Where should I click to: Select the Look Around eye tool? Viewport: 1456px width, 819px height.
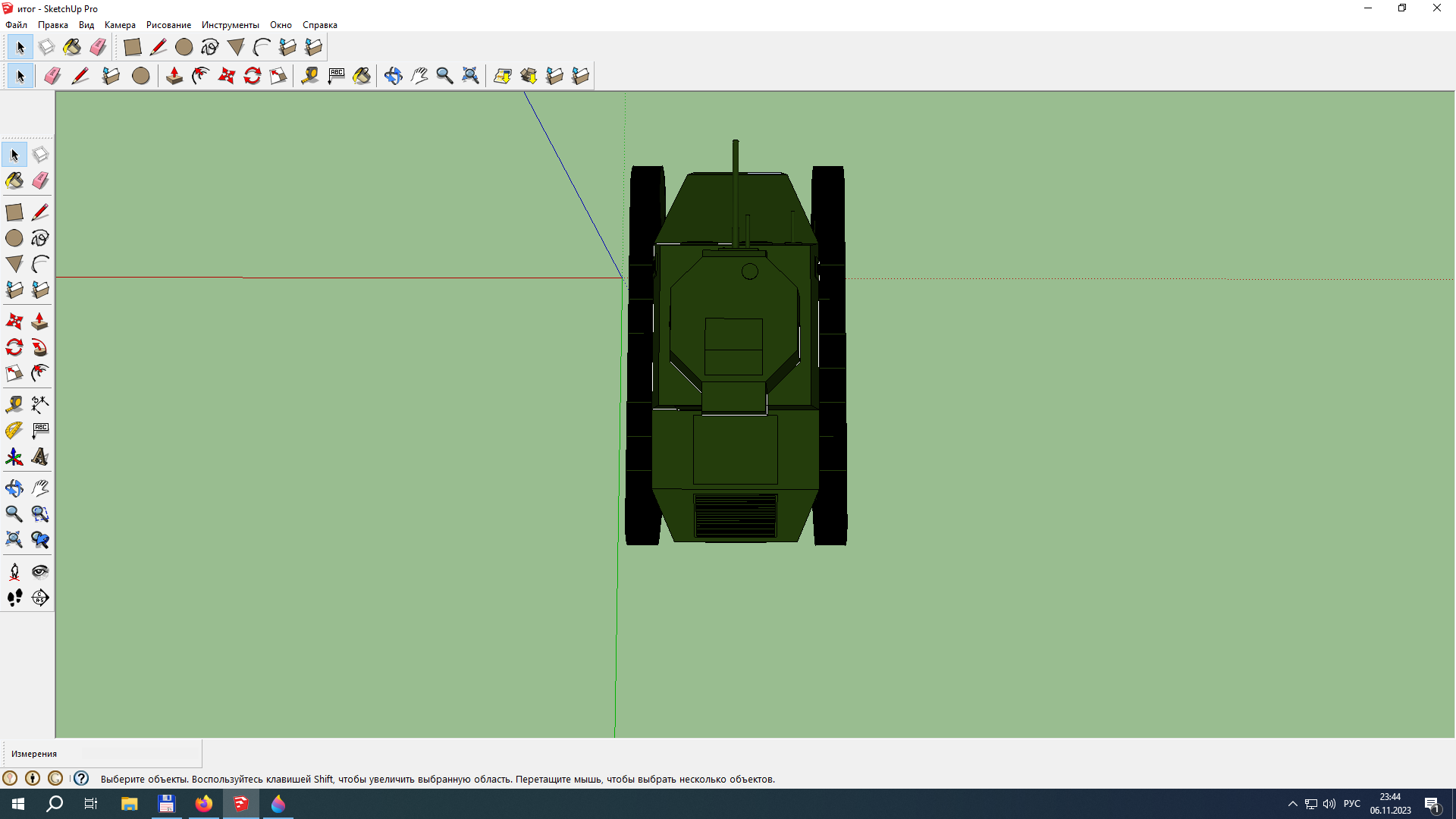pyautogui.click(x=40, y=572)
